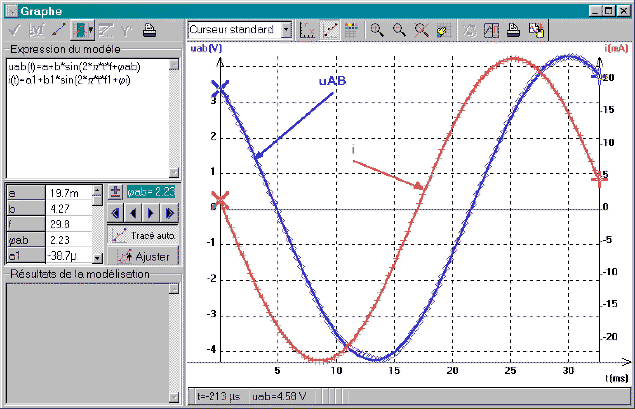This screenshot has width=635, height=409.
Task: Click the rightmost copy graph icon in toolbar
Action: click(x=536, y=30)
